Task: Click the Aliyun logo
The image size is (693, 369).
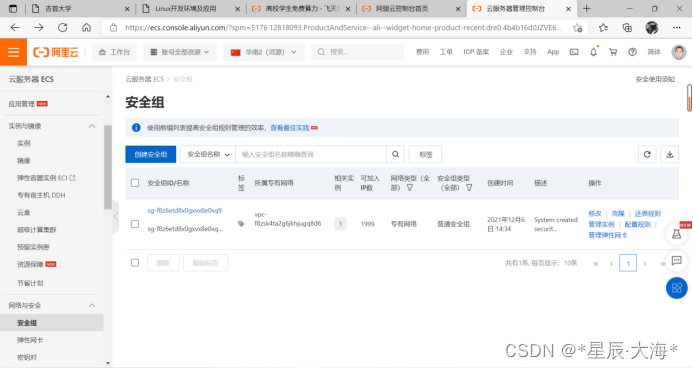Action: [56, 52]
